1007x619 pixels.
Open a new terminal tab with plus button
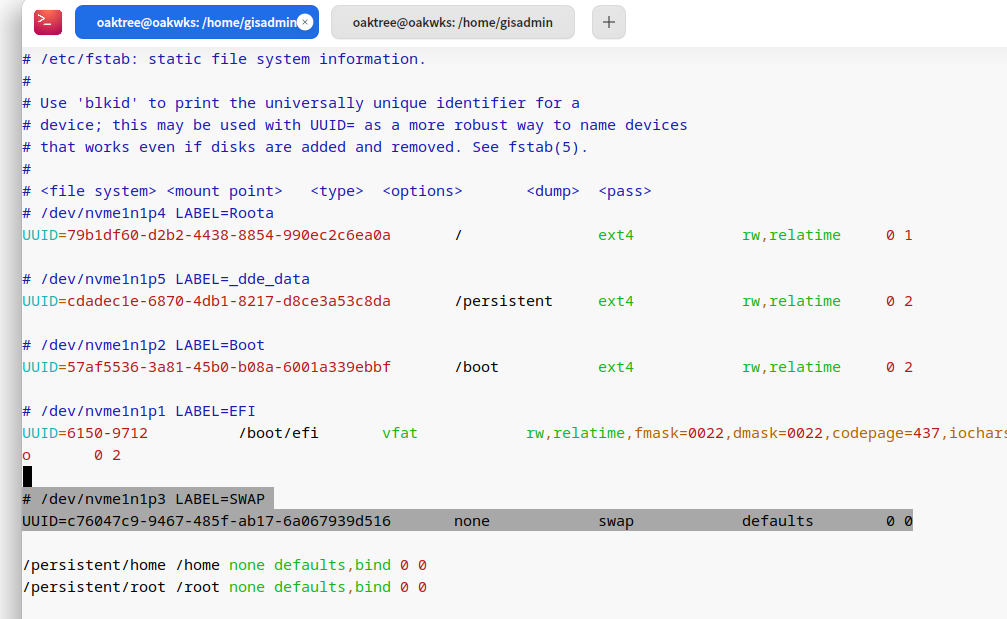(609, 22)
